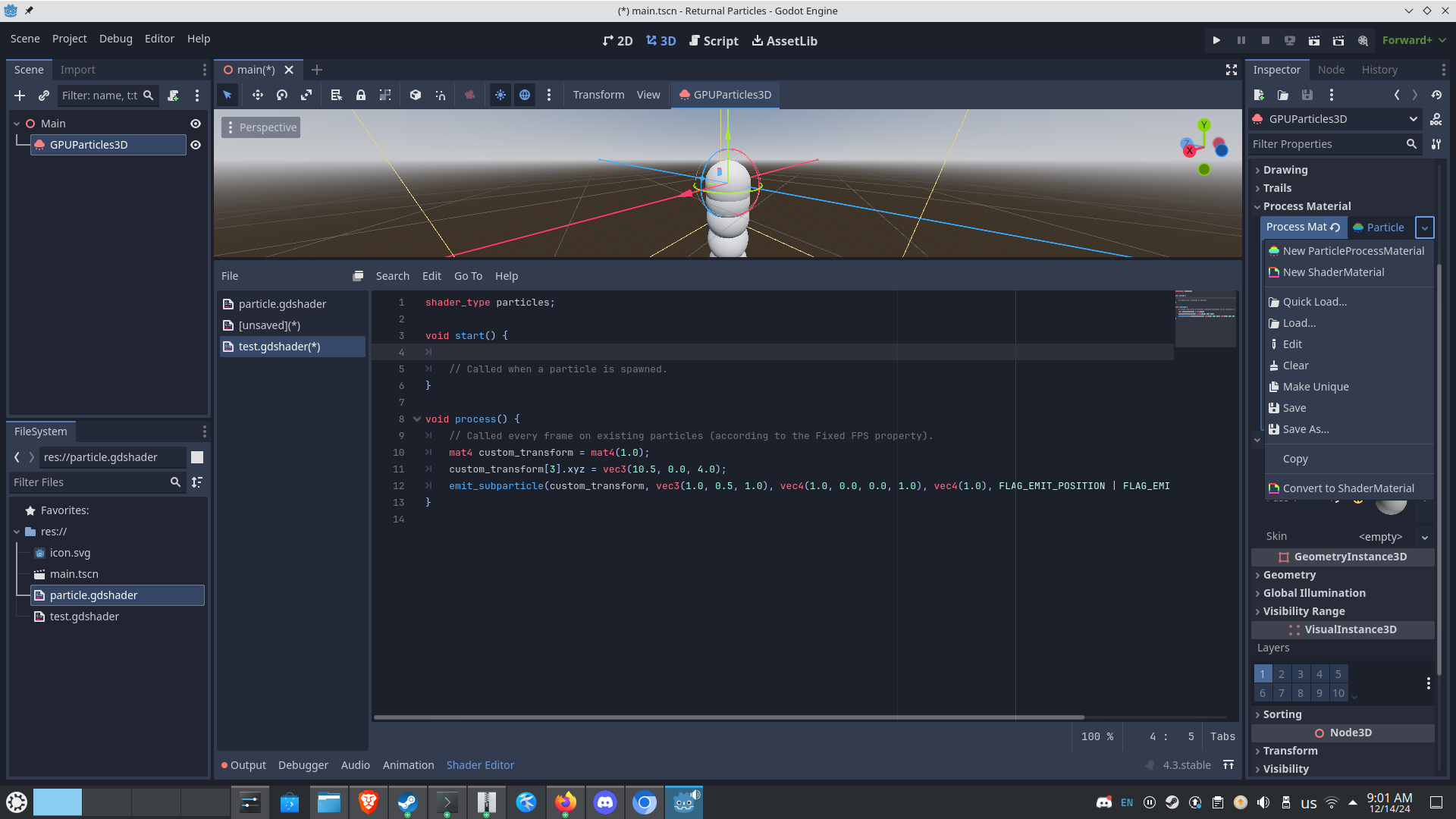Select the Move mode tool in the 3D toolbar
The width and height of the screenshot is (1456, 819).
(258, 95)
